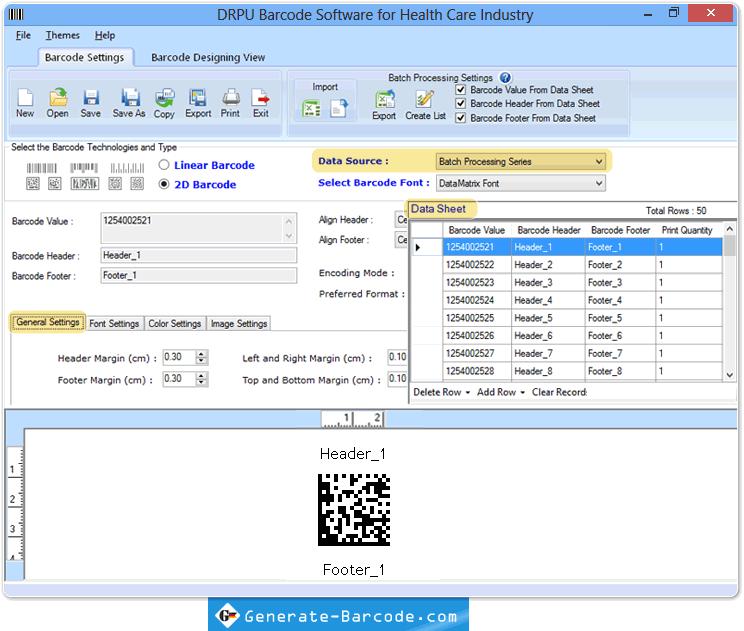Select the General Settings tab
The height and width of the screenshot is (631, 744).
[x=47, y=322]
